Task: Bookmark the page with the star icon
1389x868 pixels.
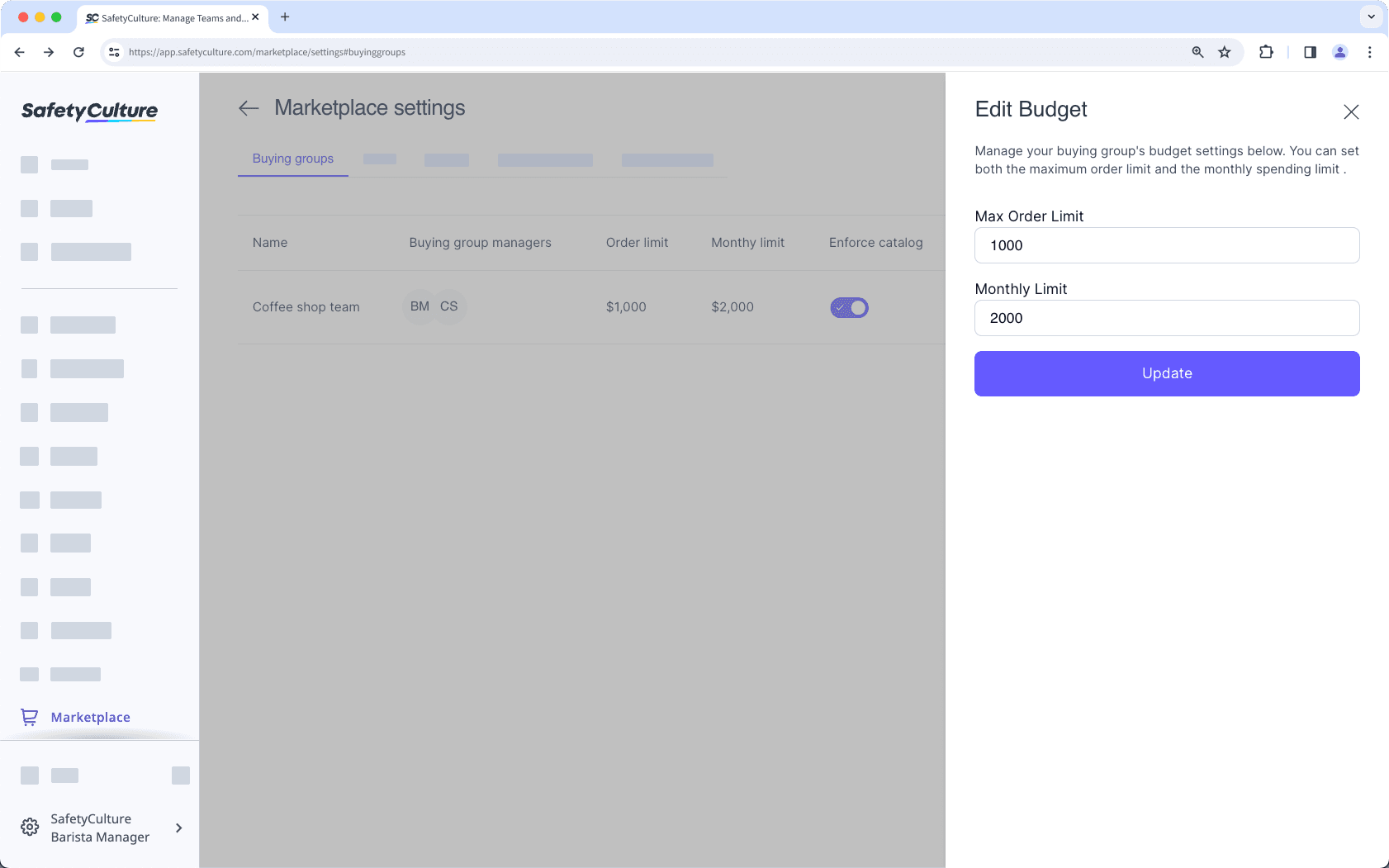Action: point(1223,51)
